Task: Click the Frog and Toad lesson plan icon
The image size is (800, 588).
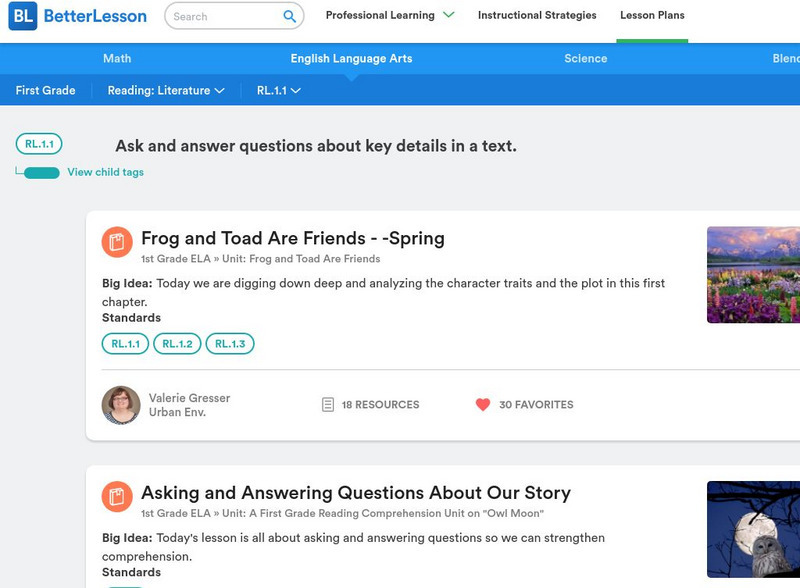Action: coord(117,242)
